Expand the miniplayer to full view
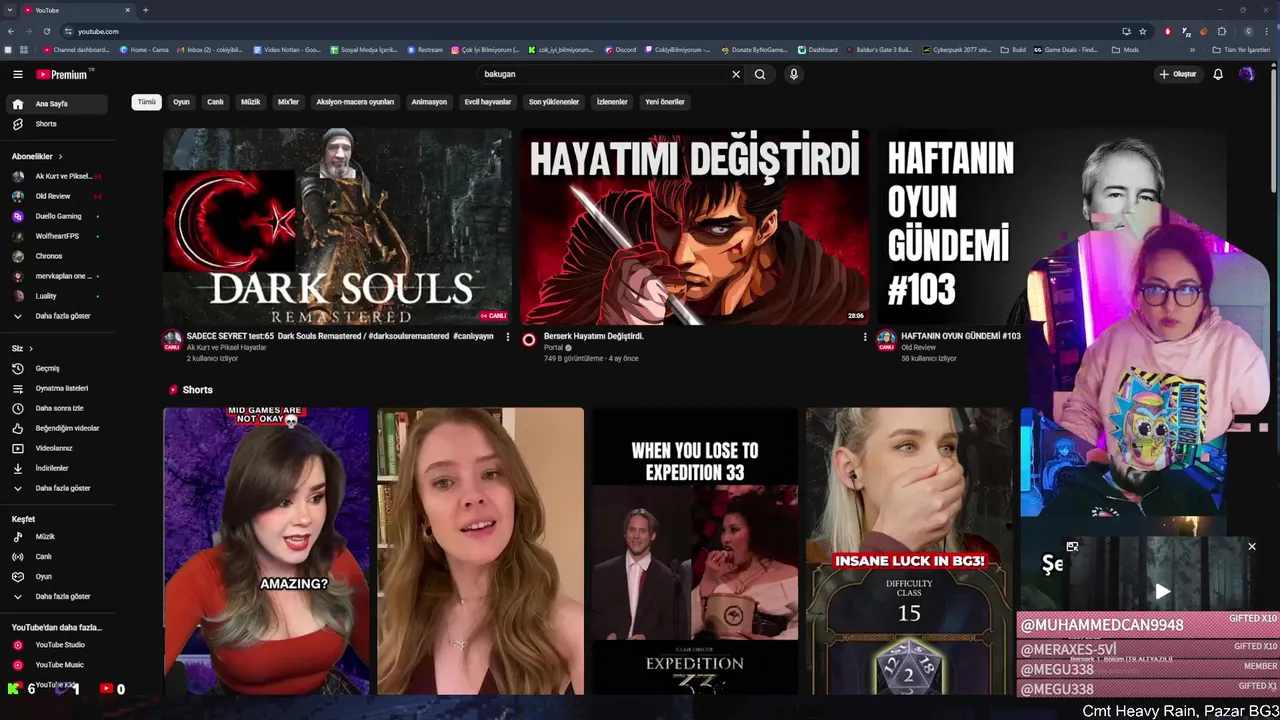 (x=1072, y=547)
